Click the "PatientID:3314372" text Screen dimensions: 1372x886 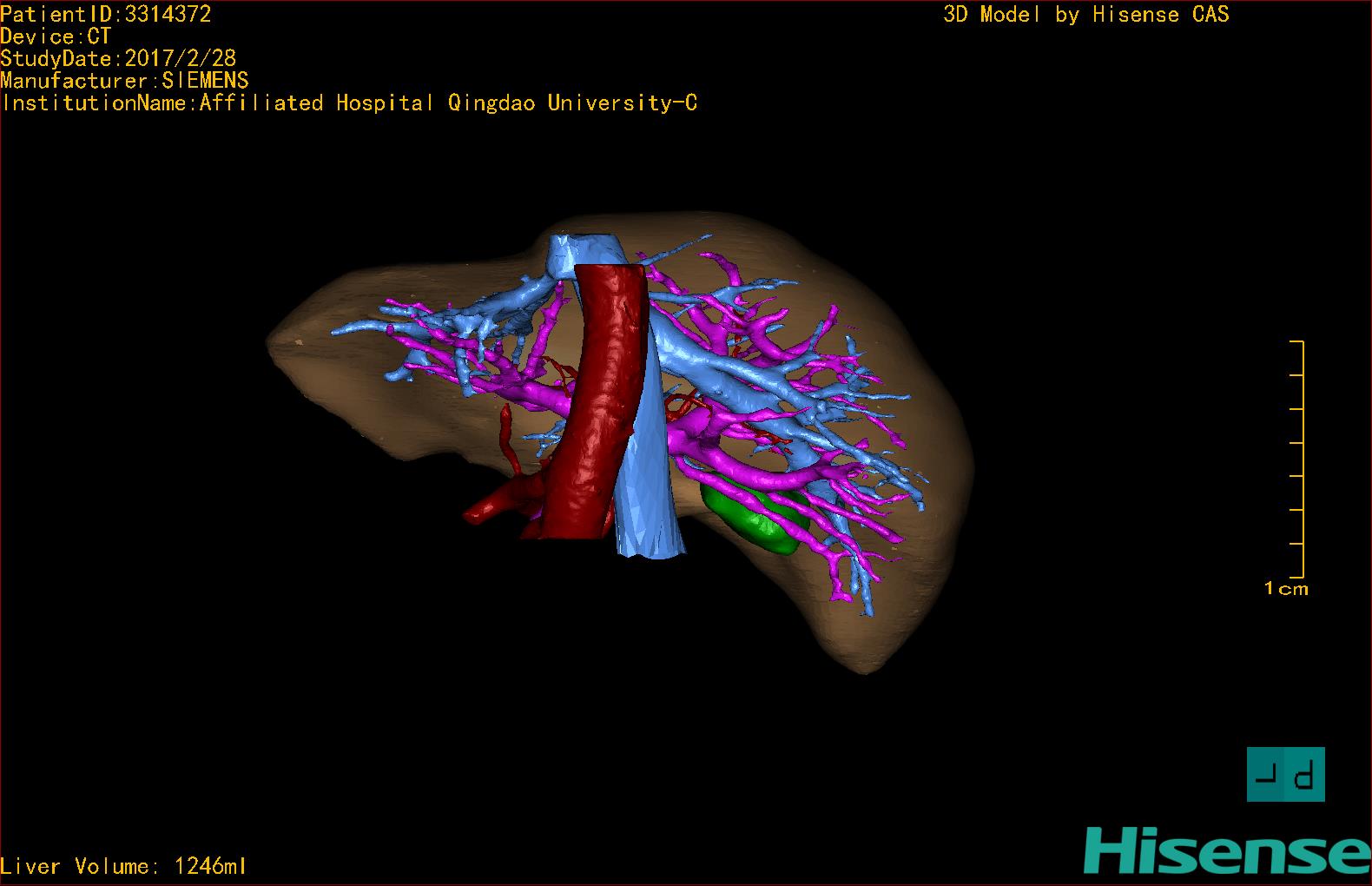(106, 14)
